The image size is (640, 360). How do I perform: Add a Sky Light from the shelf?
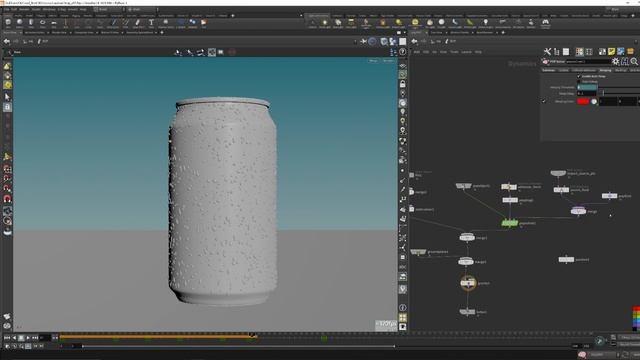[x=429, y=23]
